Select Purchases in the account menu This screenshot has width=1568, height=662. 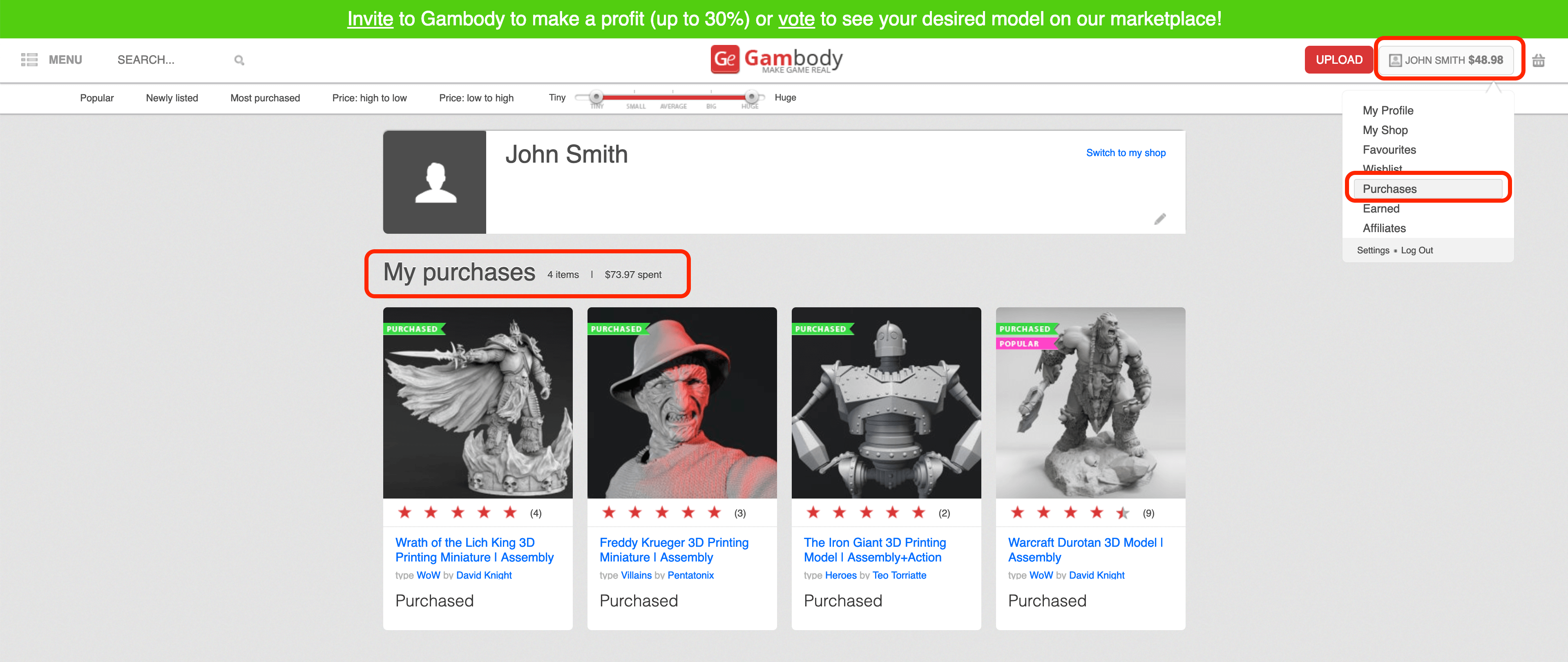(1389, 189)
